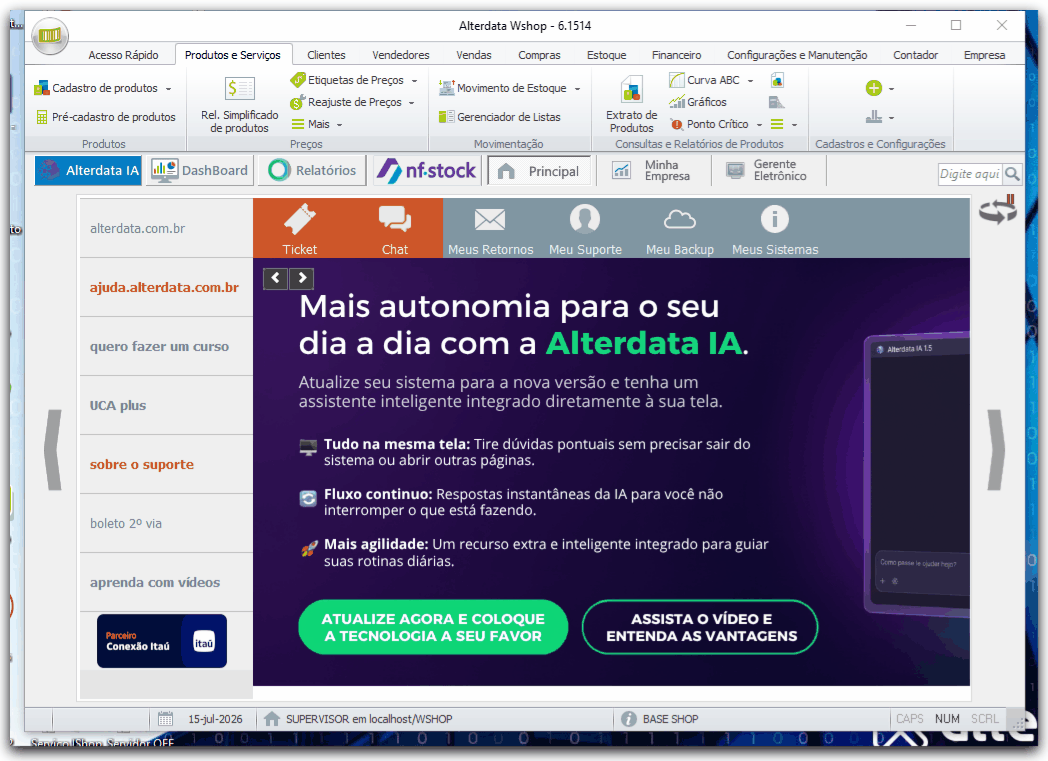
Task: Open Rel. Simplificado de produtos report
Action: [239, 105]
